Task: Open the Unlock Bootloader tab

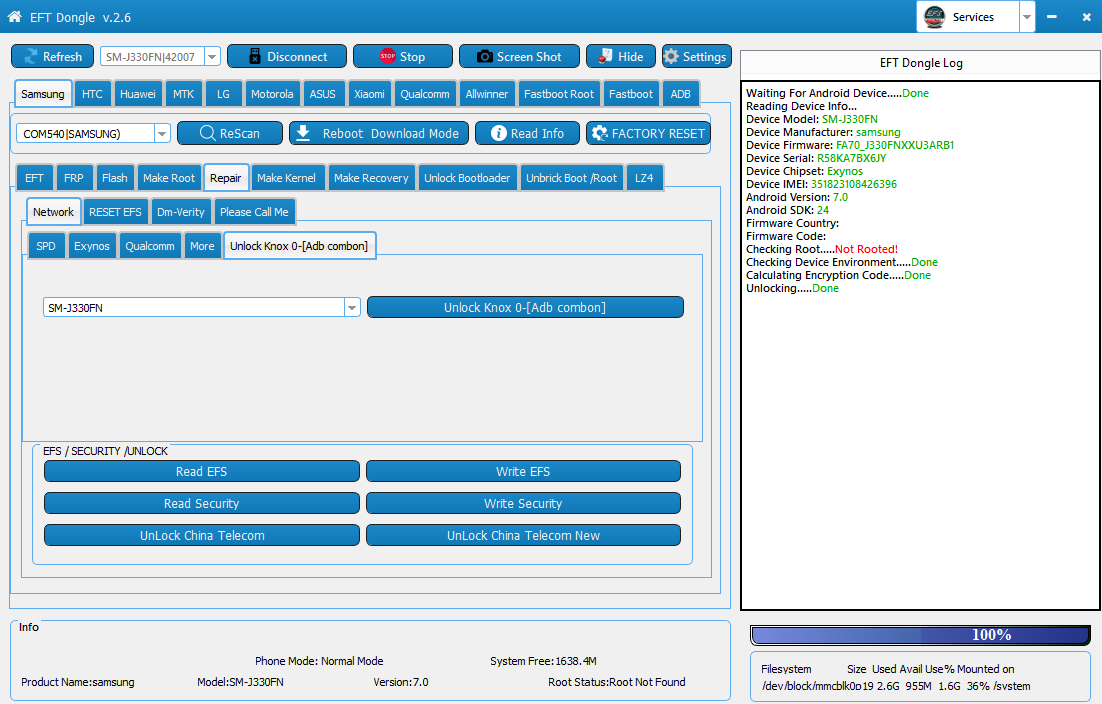Action: [467, 178]
